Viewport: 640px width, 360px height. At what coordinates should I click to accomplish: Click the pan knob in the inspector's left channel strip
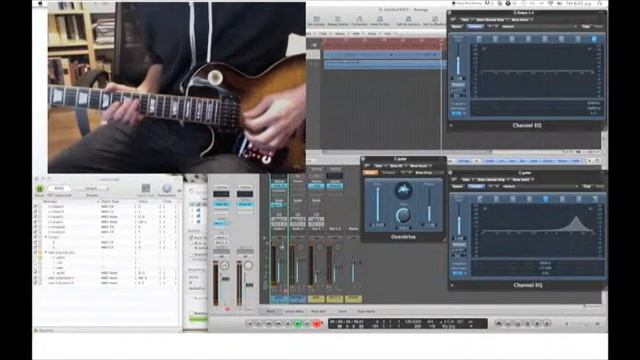[224, 266]
